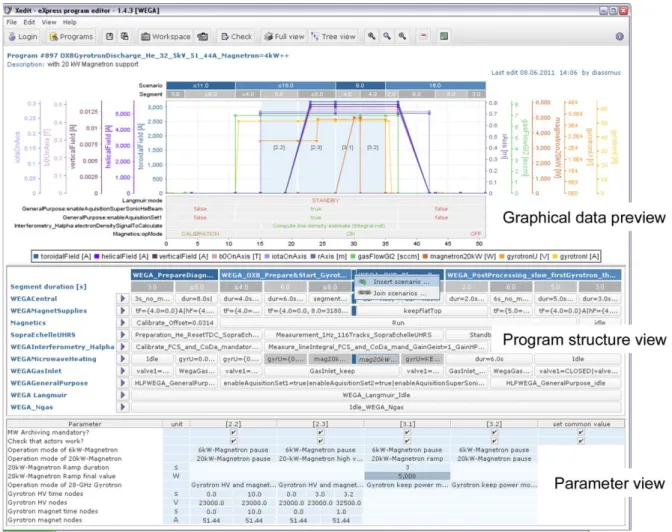This screenshot has width=672, height=532.
Task: Toggle Check that actors work for [3.1]
Action: click(407, 441)
